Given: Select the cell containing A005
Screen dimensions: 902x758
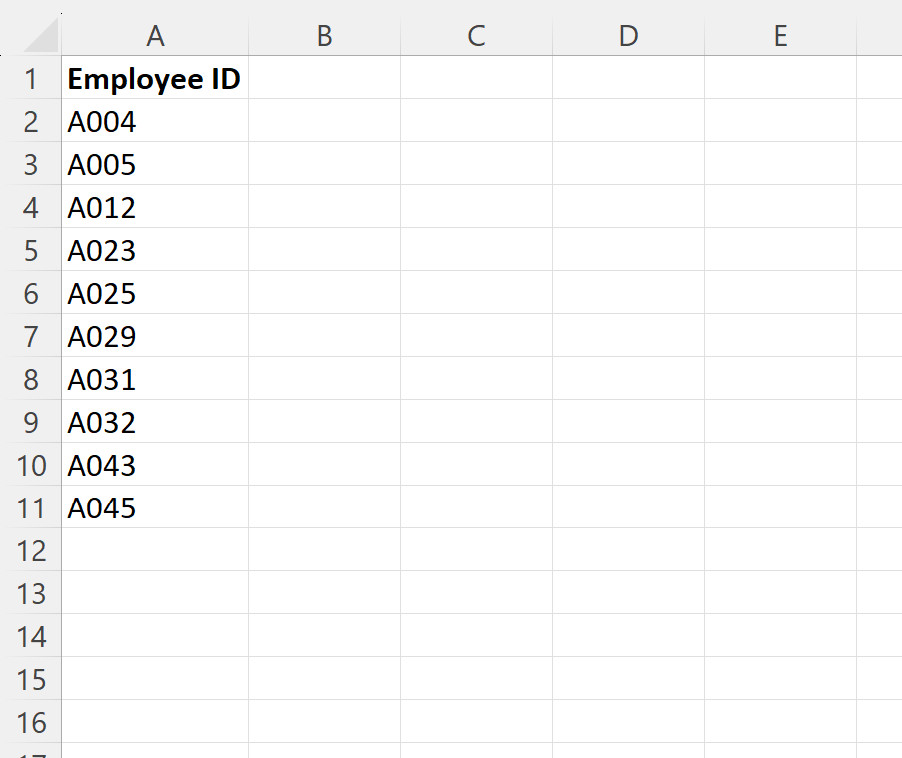Looking at the screenshot, I should 155,164.
